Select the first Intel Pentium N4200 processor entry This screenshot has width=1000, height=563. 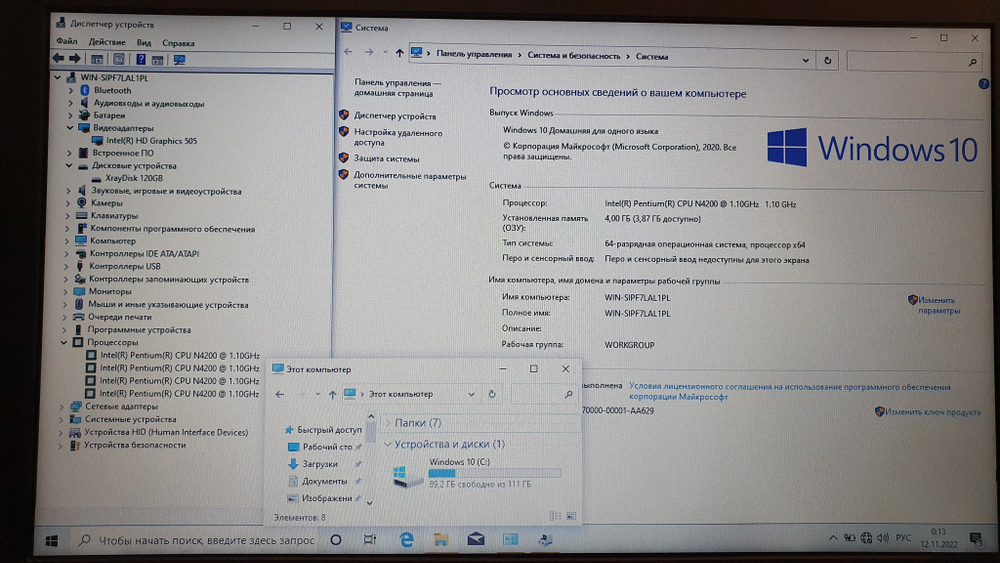tap(179, 355)
